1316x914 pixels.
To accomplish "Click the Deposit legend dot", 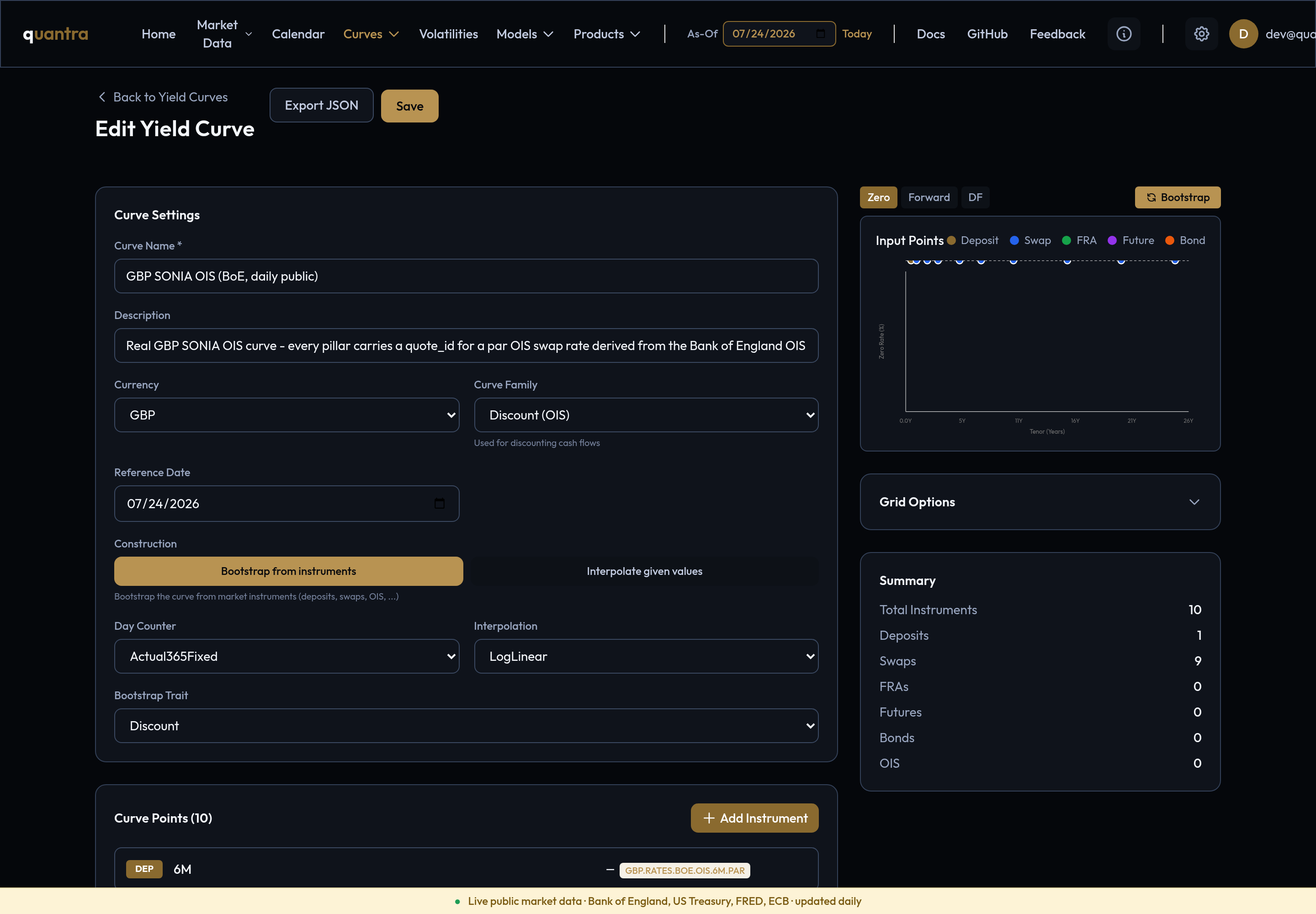I will click(x=951, y=240).
